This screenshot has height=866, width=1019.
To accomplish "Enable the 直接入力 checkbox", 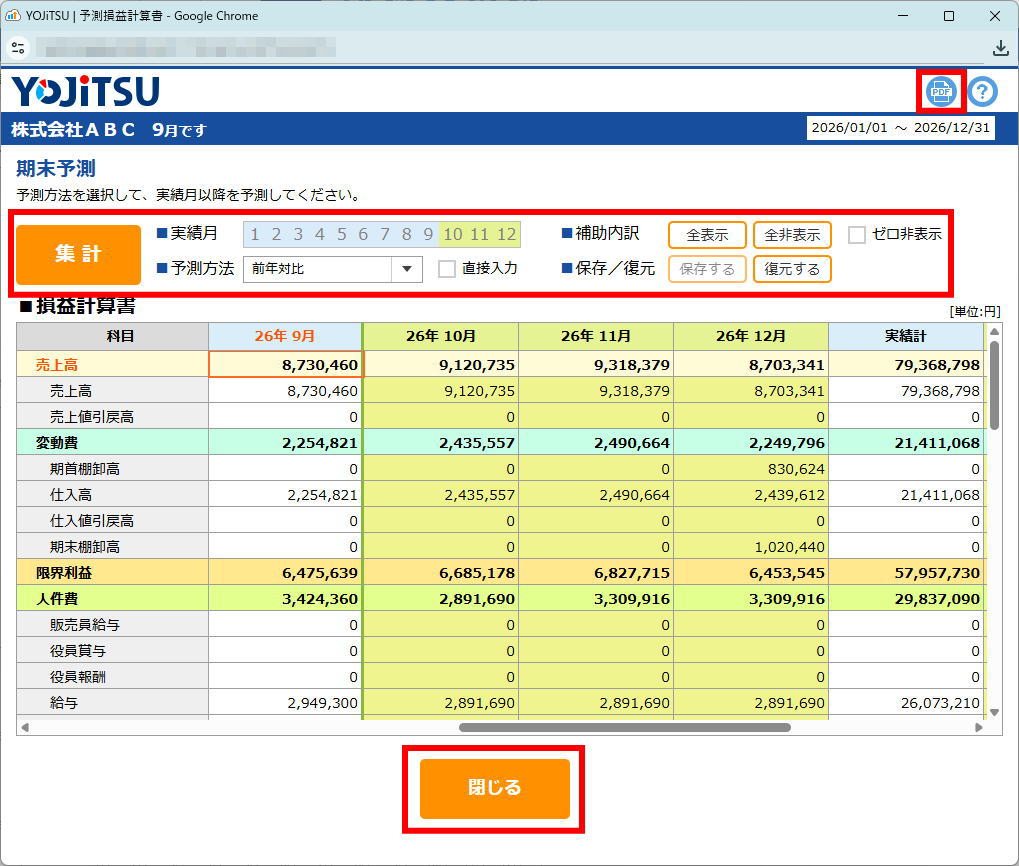I will click(447, 269).
